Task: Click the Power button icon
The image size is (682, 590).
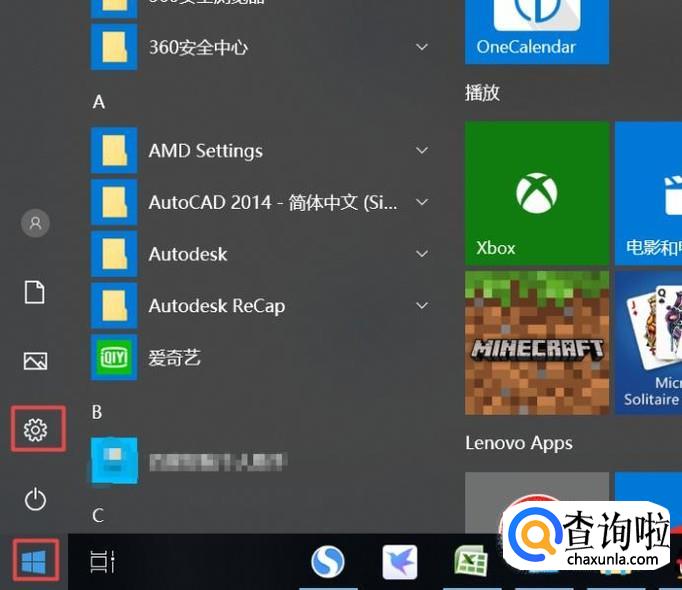Action: pyautogui.click(x=36, y=499)
